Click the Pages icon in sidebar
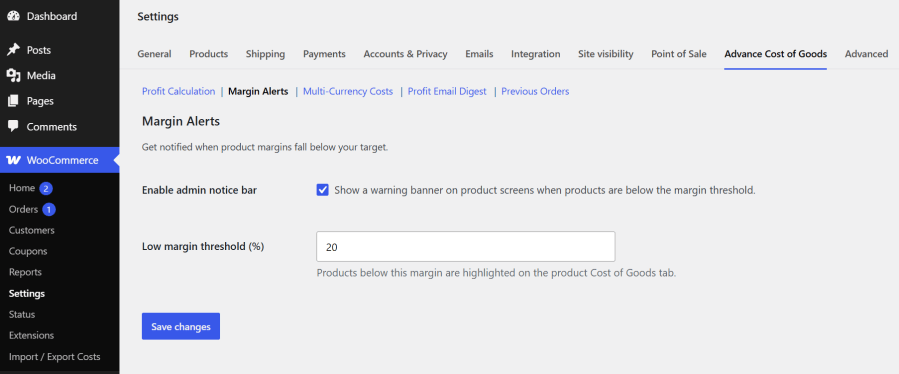Screen dimensions: 899x374 coord(13,101)
